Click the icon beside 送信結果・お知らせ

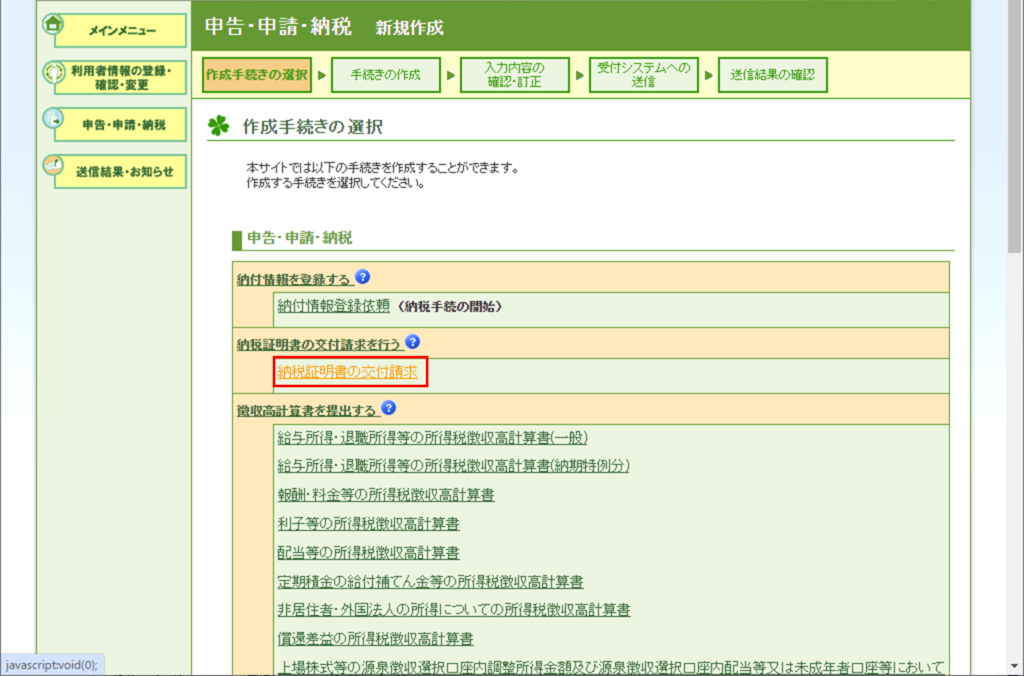(53, 165)
